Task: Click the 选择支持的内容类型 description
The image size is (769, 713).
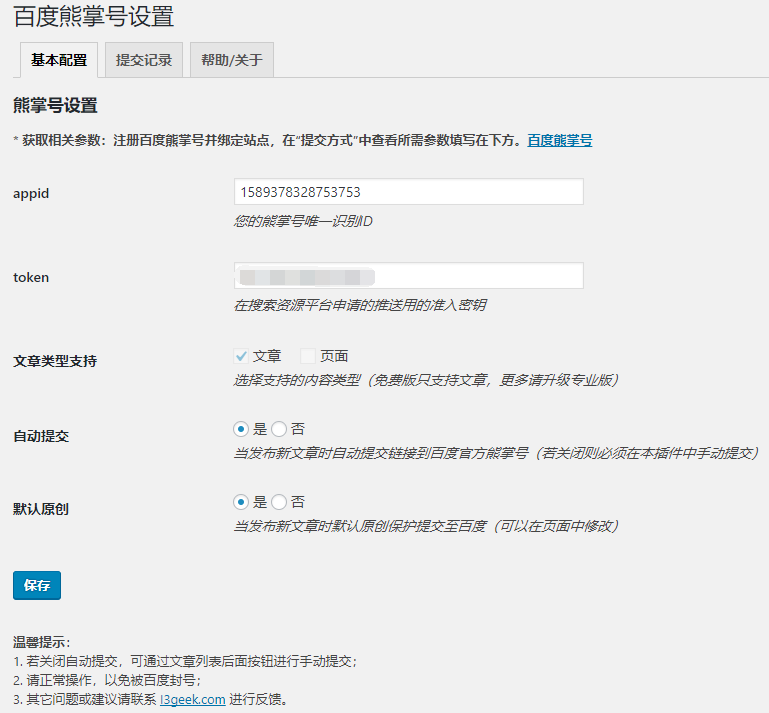Action: pos(426,380)
